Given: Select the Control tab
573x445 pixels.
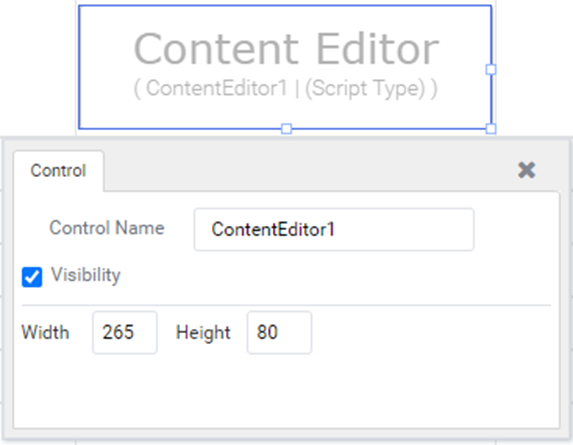Looking at the screenshot, I should click(58, 171).
